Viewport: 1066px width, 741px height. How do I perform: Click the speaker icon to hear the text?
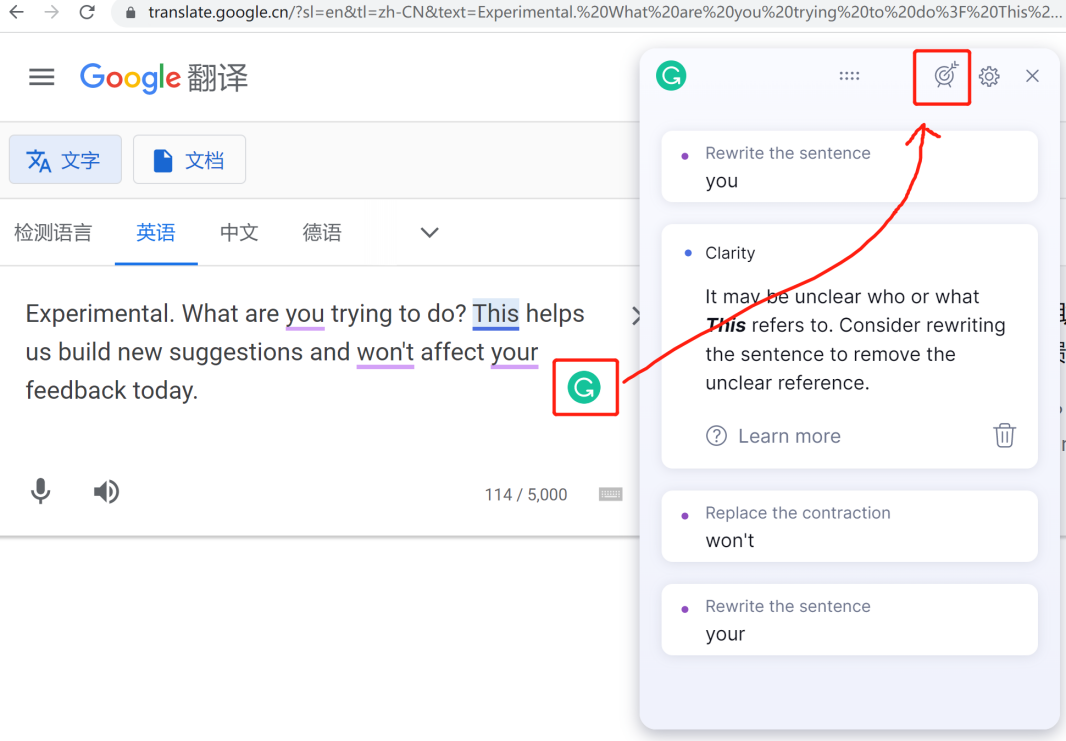(x=106, y=491)
